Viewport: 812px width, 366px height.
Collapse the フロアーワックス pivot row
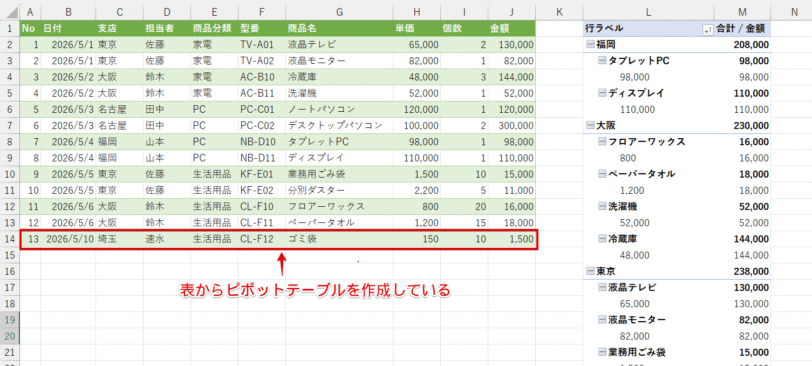click(602, 141)
